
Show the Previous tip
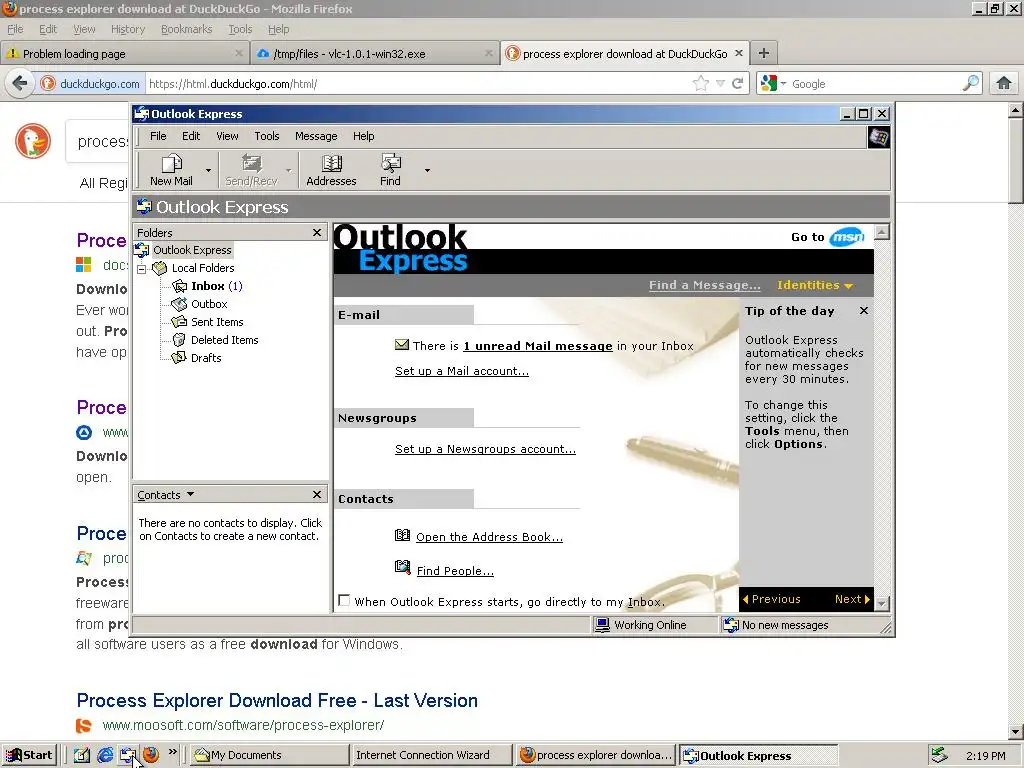[x=771, y=599]
